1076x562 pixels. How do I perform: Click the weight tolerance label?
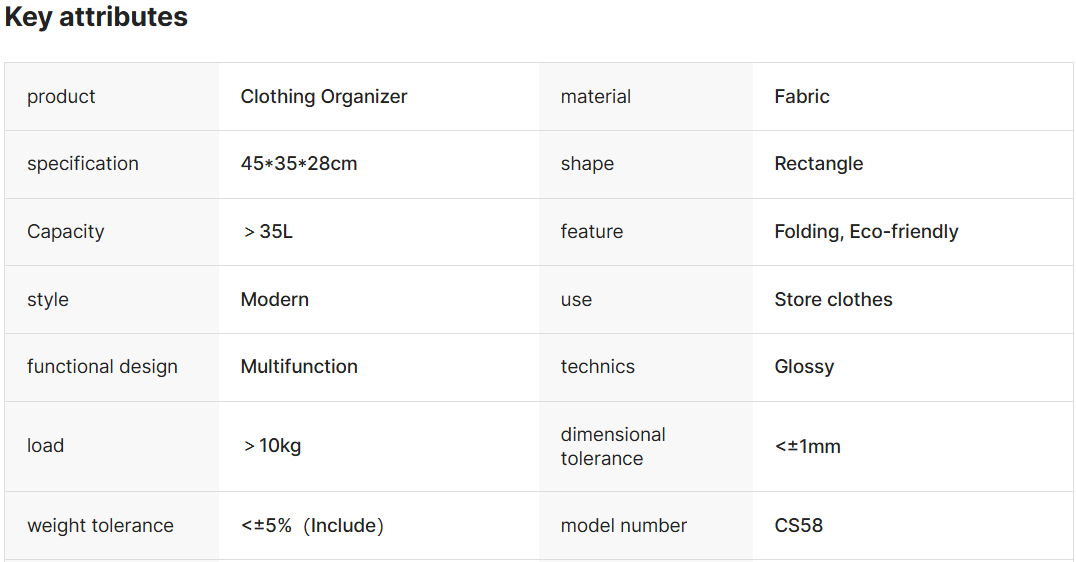pos(100,526)
